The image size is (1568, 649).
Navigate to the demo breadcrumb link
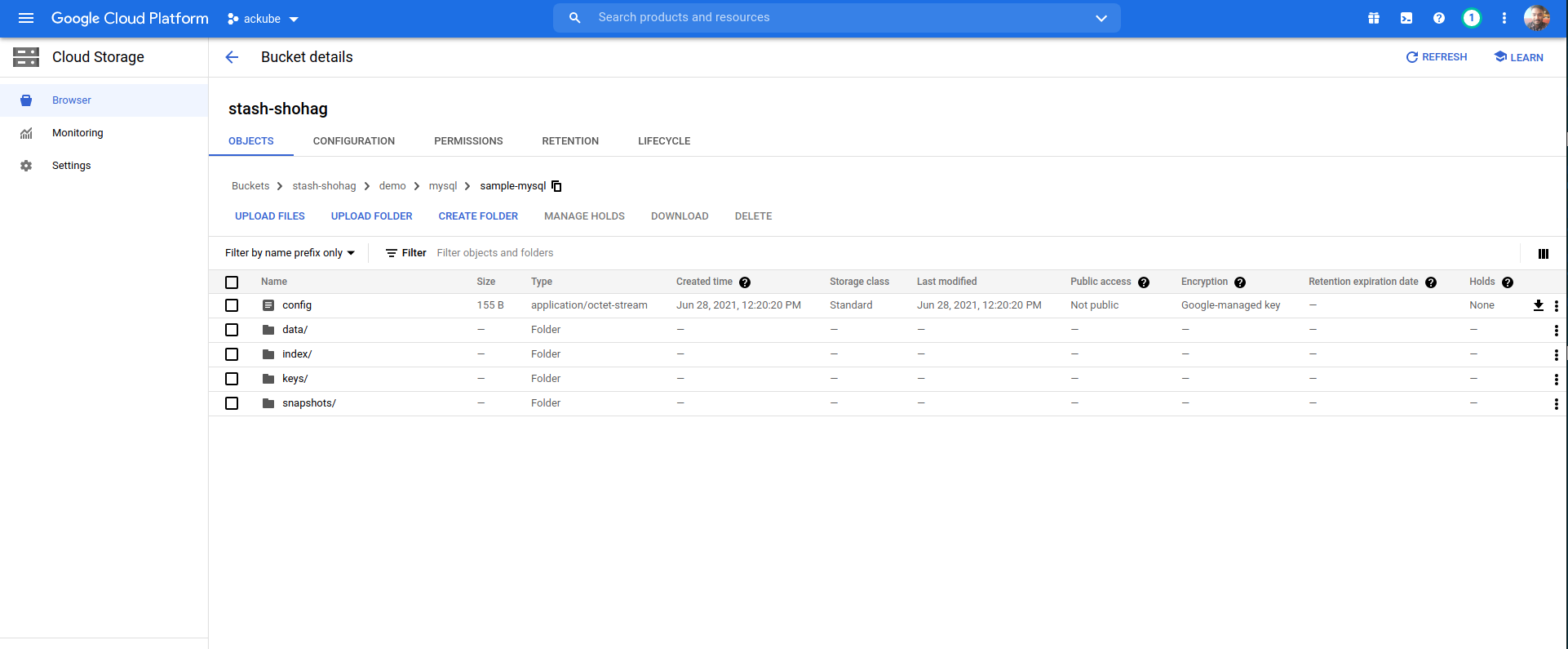(x=392, y=186)
